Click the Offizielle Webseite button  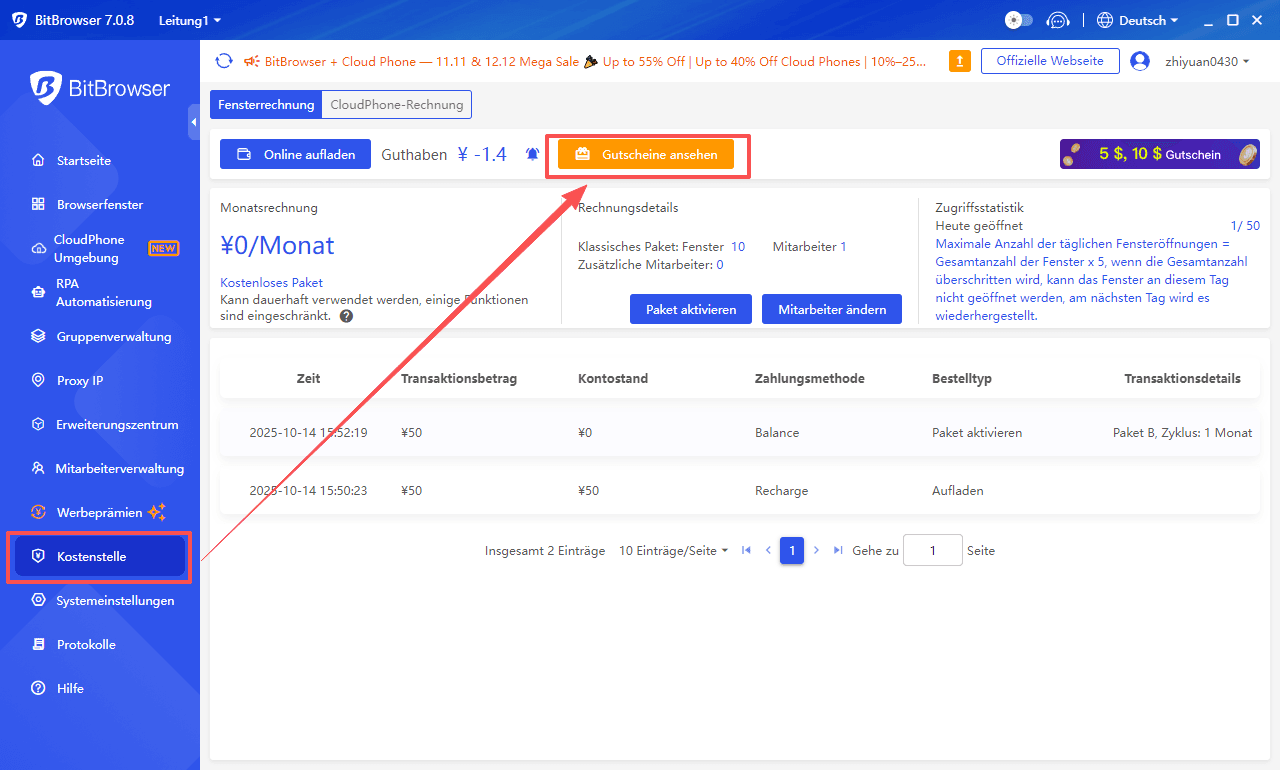(1050, 61)
